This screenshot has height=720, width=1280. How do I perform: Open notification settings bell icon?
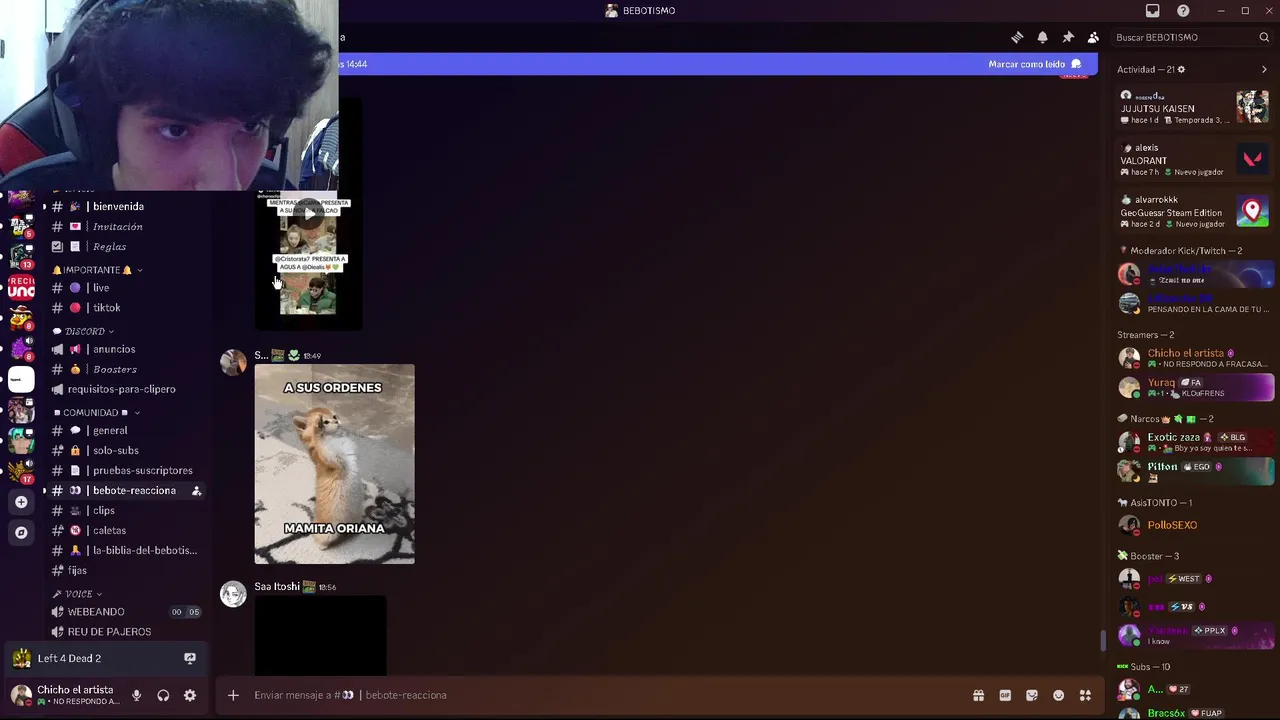1042,37
